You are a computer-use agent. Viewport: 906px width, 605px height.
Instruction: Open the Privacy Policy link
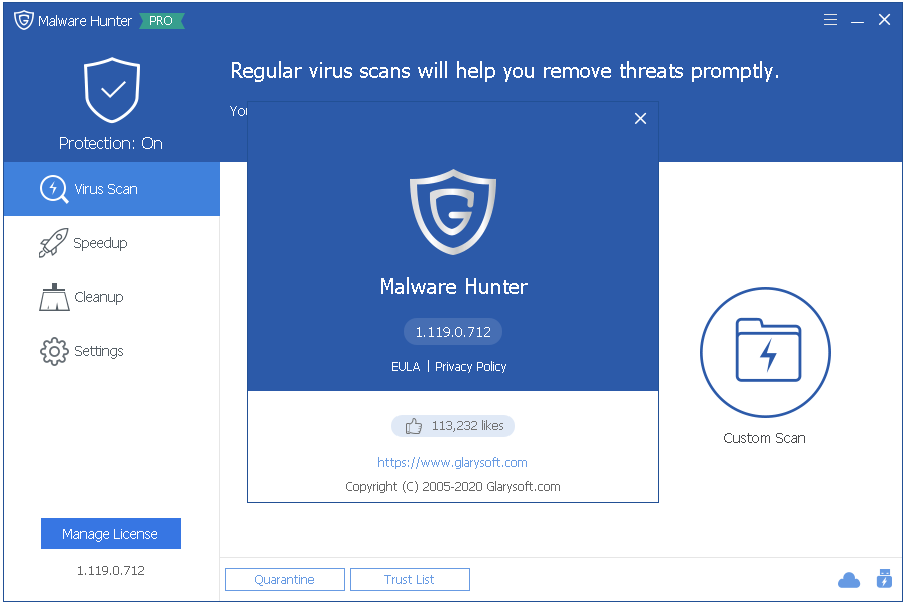pos(470,366)
